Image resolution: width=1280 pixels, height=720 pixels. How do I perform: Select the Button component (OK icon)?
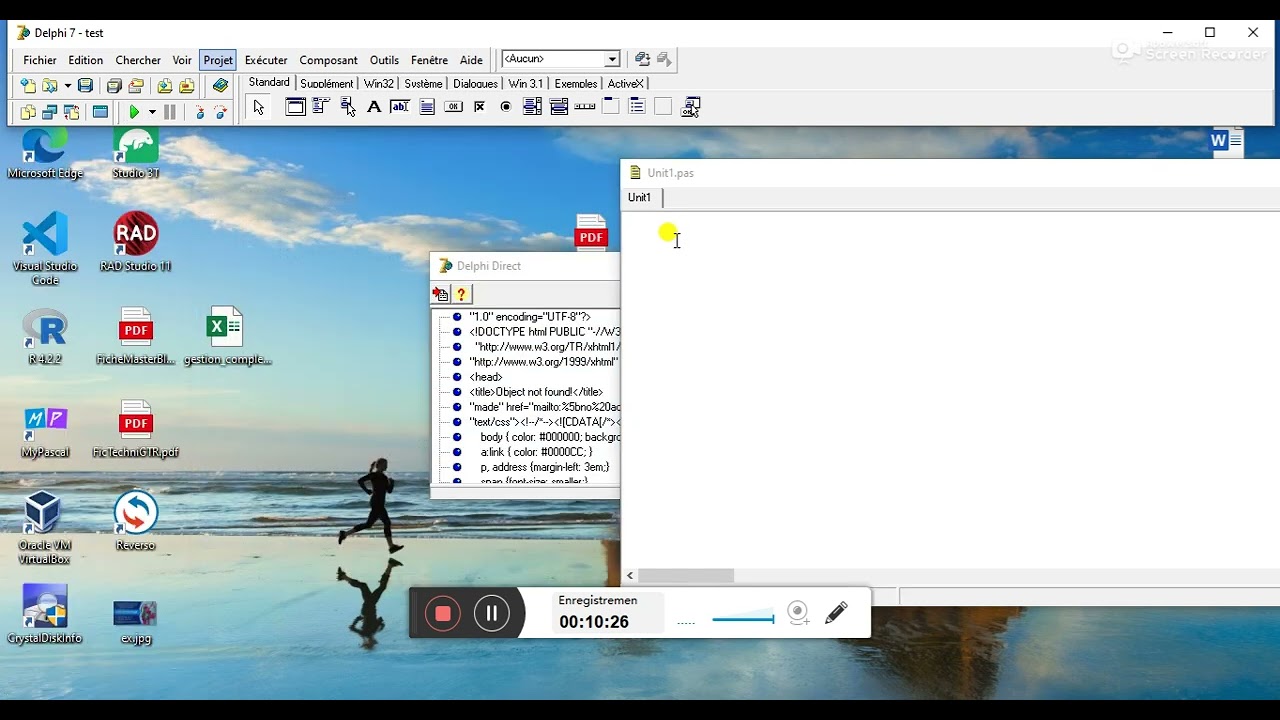tap(453, 107)
